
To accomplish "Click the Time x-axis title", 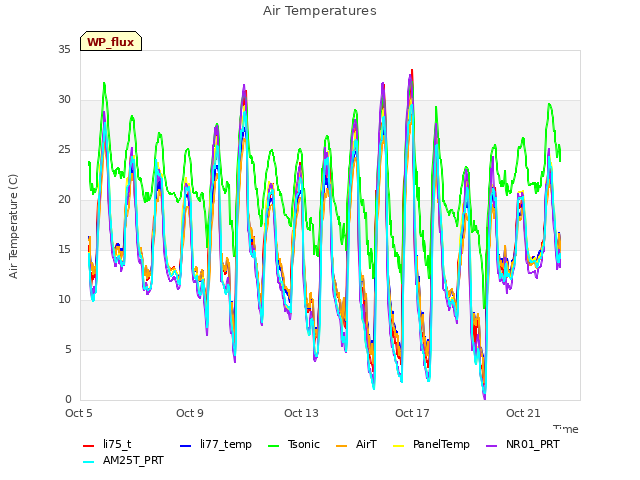I will tap(566, 429).
